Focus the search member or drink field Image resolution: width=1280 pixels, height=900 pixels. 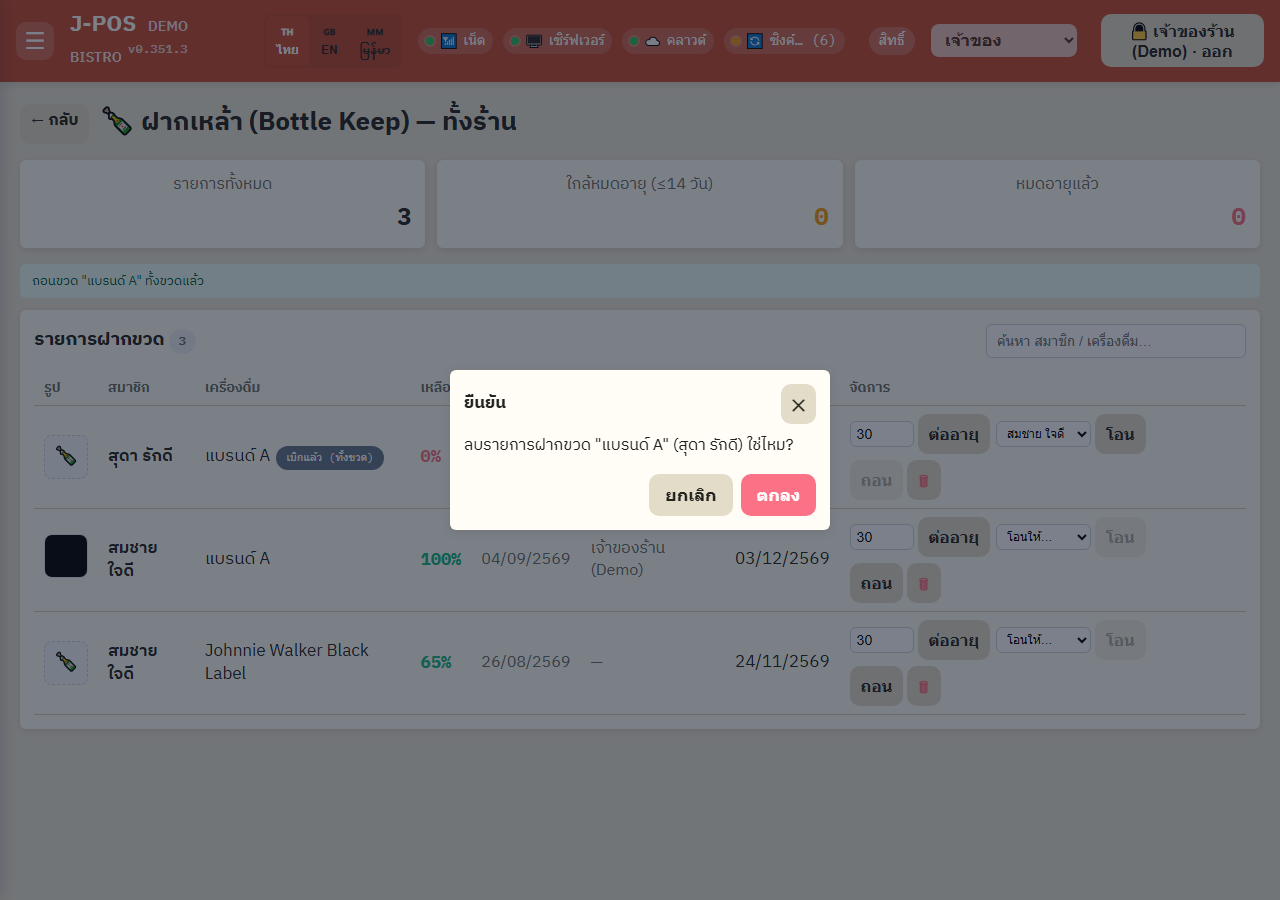(x=1116, y=341)
